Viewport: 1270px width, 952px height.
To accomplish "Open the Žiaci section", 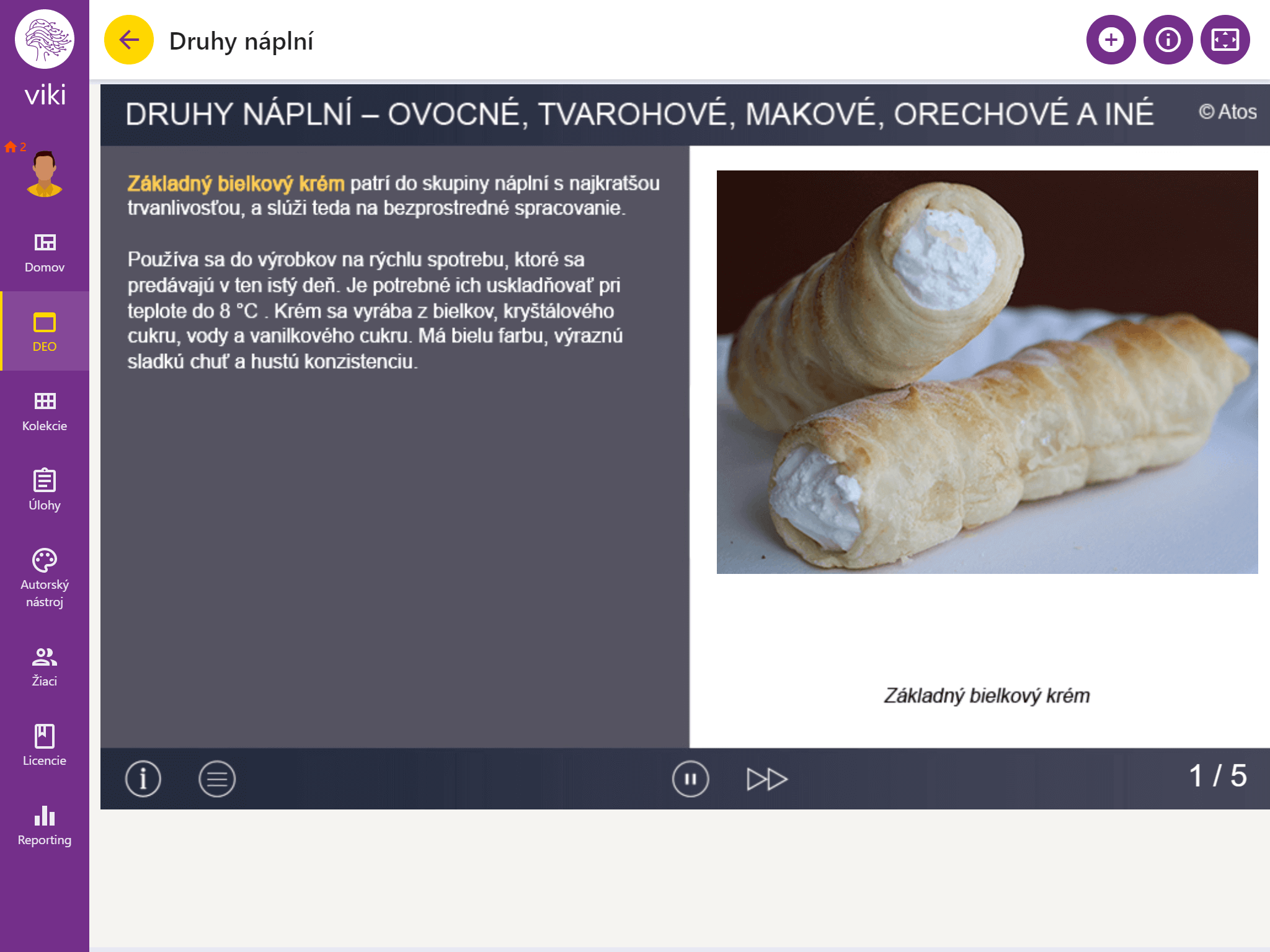I will point(45,666).
